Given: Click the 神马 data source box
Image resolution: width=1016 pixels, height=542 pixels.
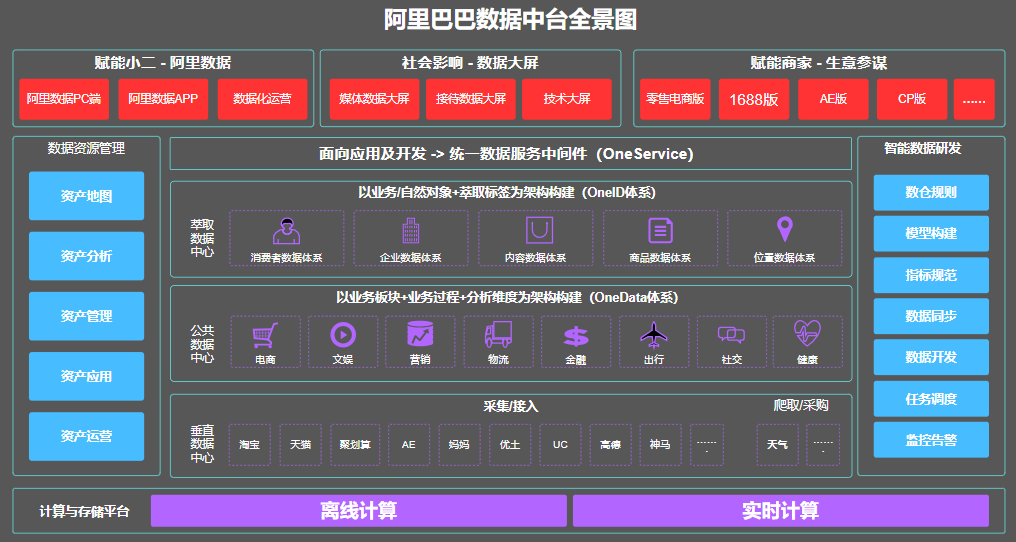Looking at the screenshot, I should point(660,445).
